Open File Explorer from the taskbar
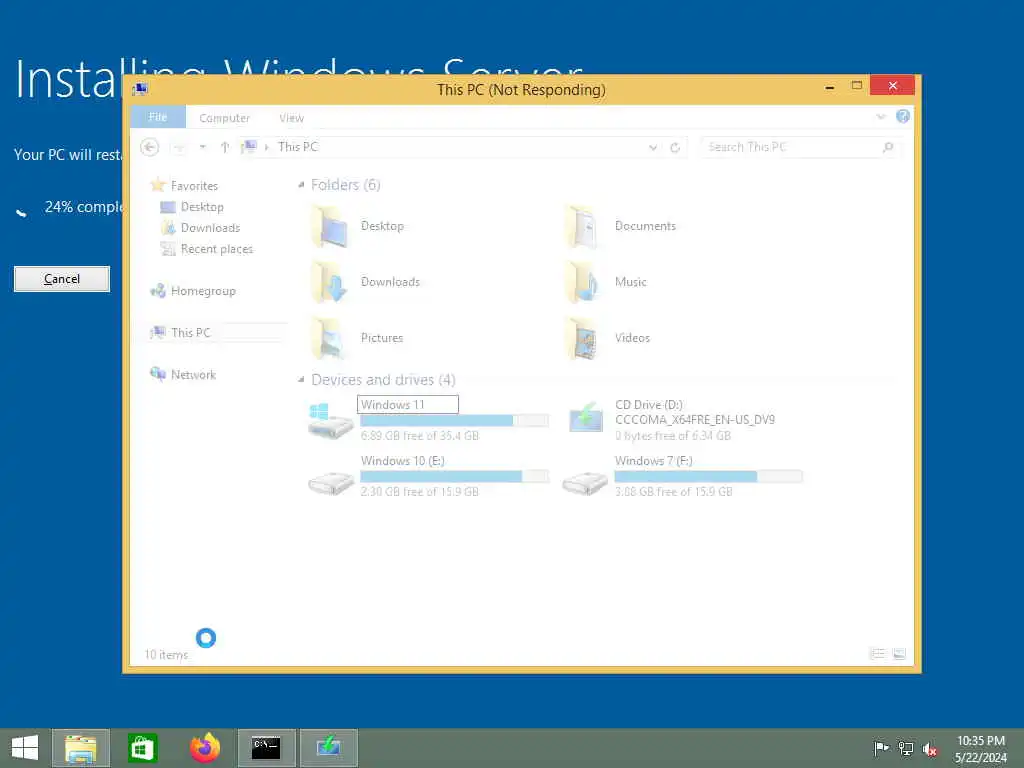Screen dimensions: 1024x768 pos(80,748)
